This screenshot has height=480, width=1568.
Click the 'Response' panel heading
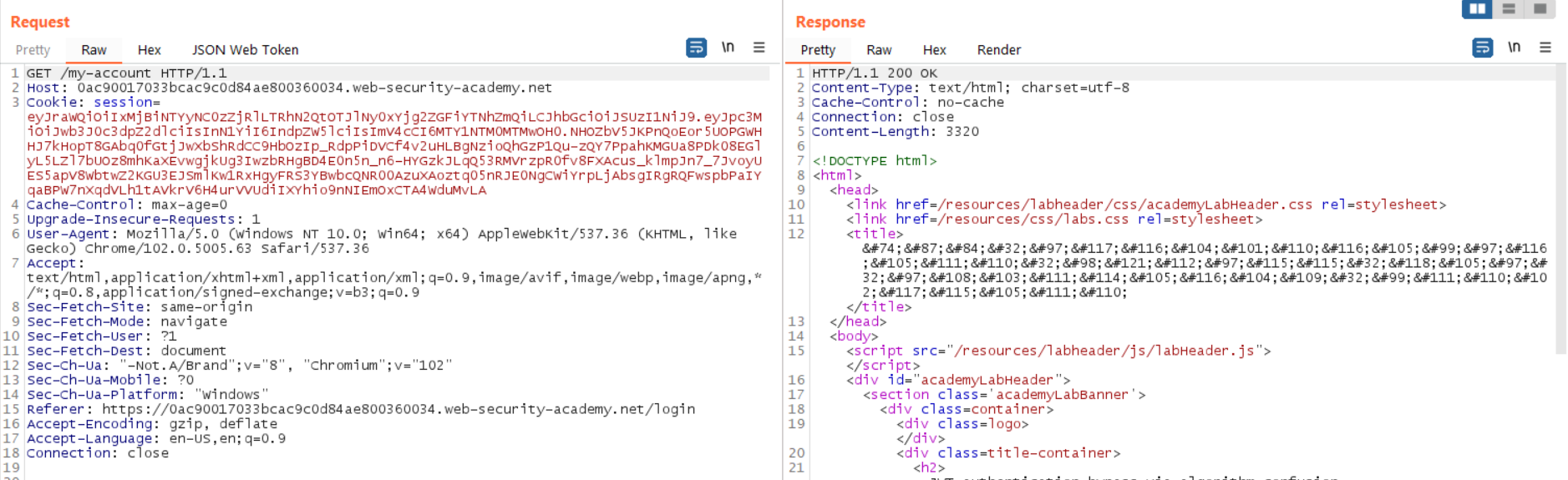pyautogui.click(x=830, y=22)
